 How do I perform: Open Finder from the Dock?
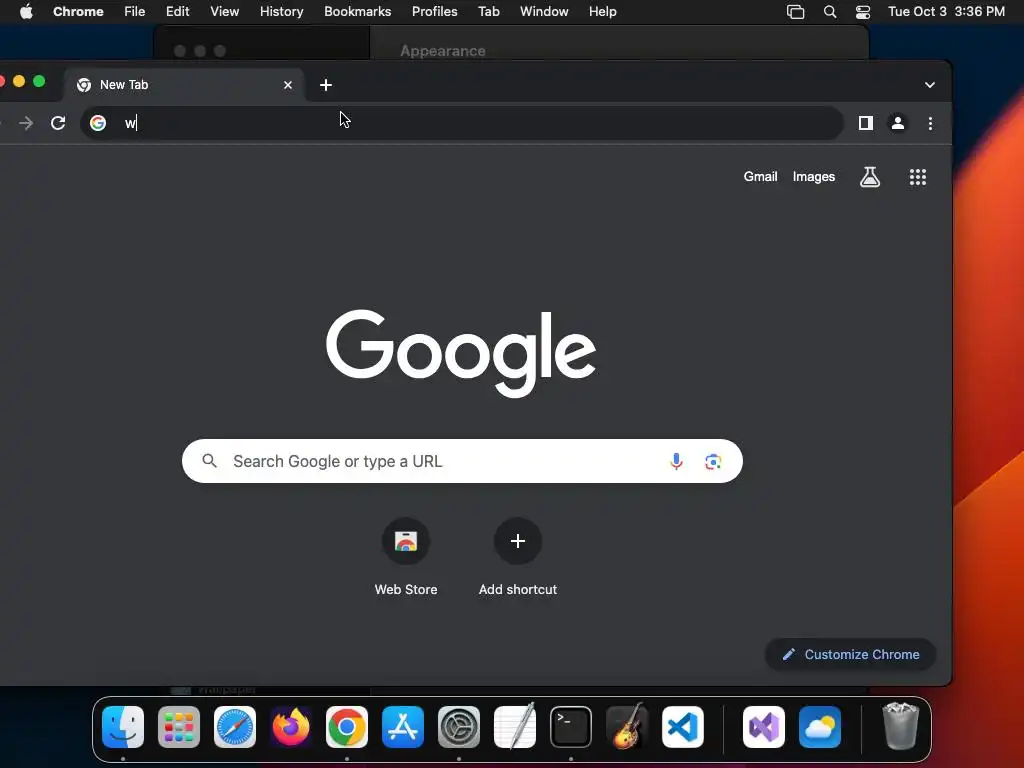click(x=123, y=727)
